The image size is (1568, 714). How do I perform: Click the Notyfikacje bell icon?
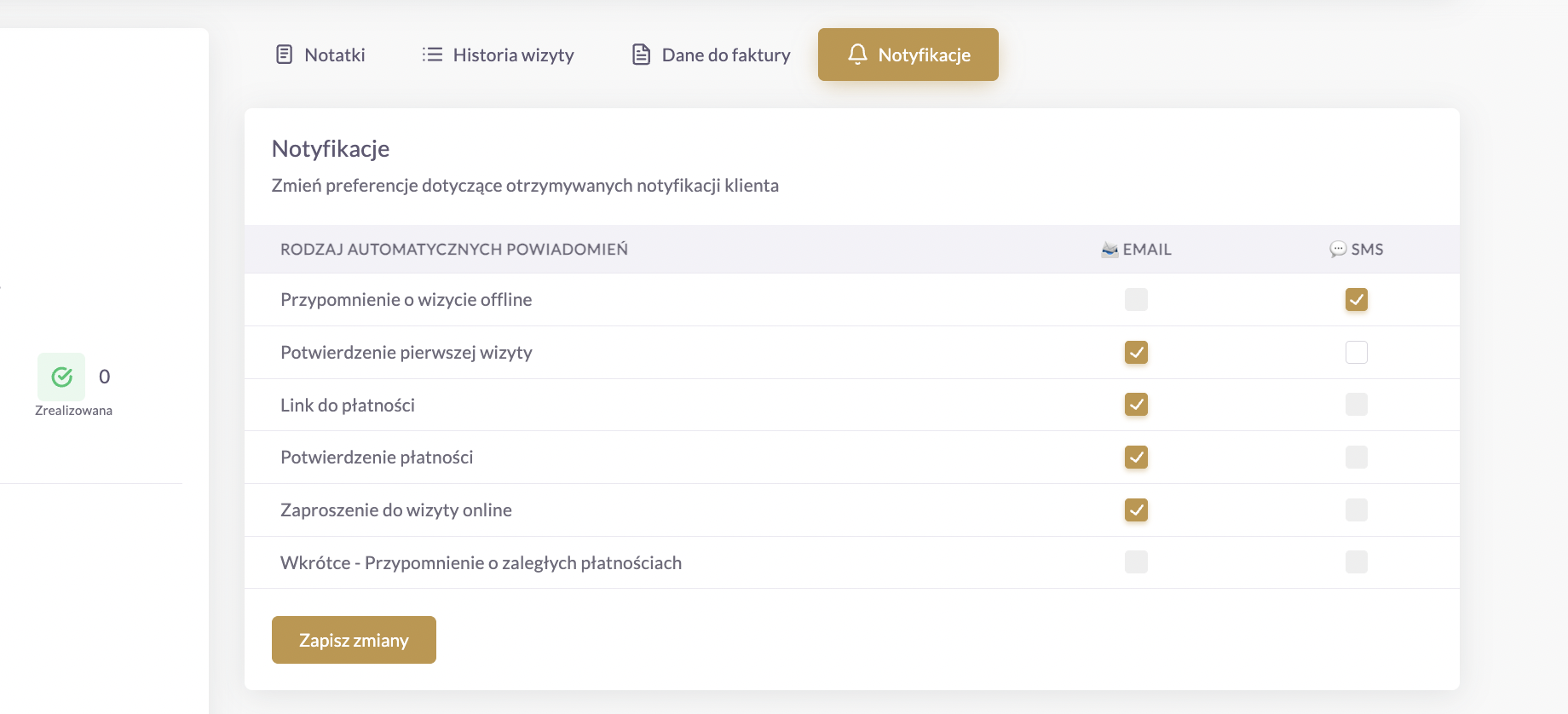pos(857,55)
